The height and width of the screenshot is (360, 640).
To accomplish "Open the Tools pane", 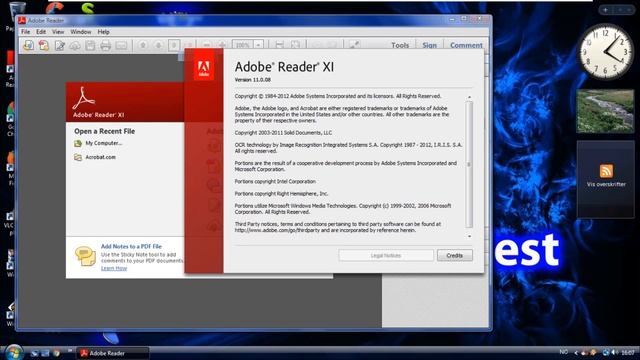I will [x=400, y=45].
